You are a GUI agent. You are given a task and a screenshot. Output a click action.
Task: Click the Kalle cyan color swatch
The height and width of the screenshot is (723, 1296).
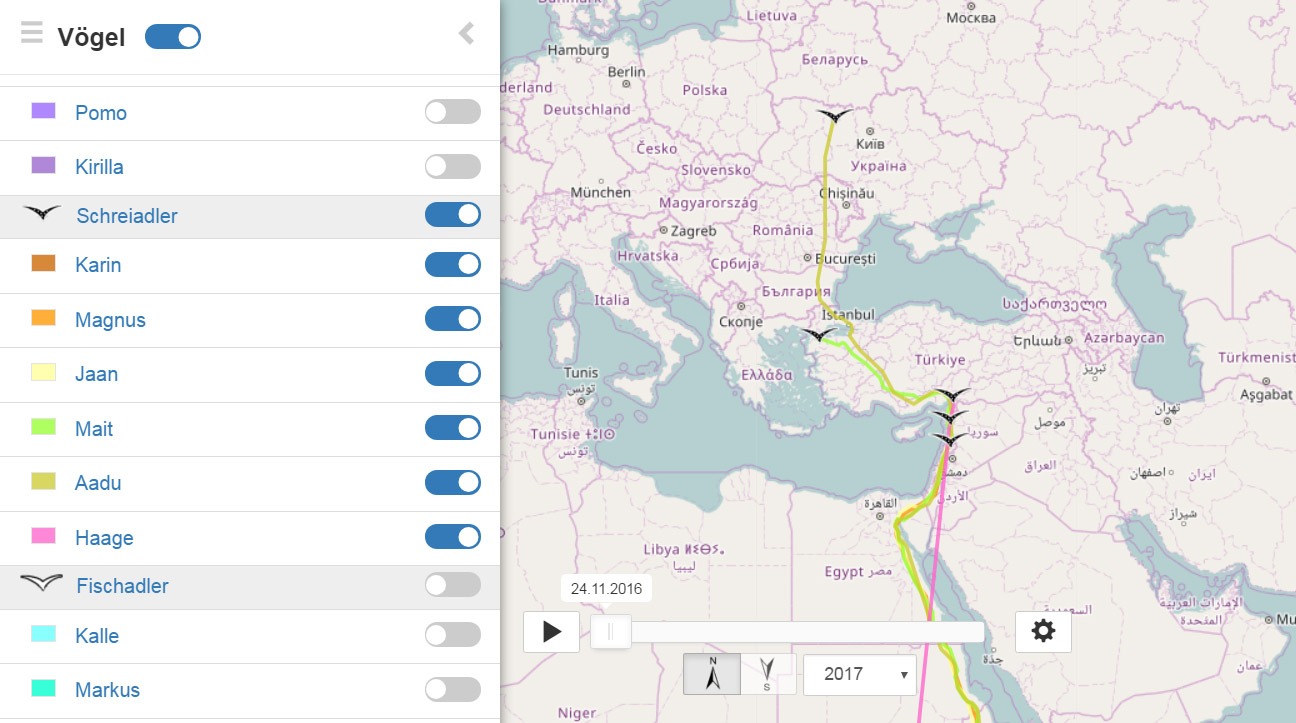pyautogui.click(x=43, y=633)
